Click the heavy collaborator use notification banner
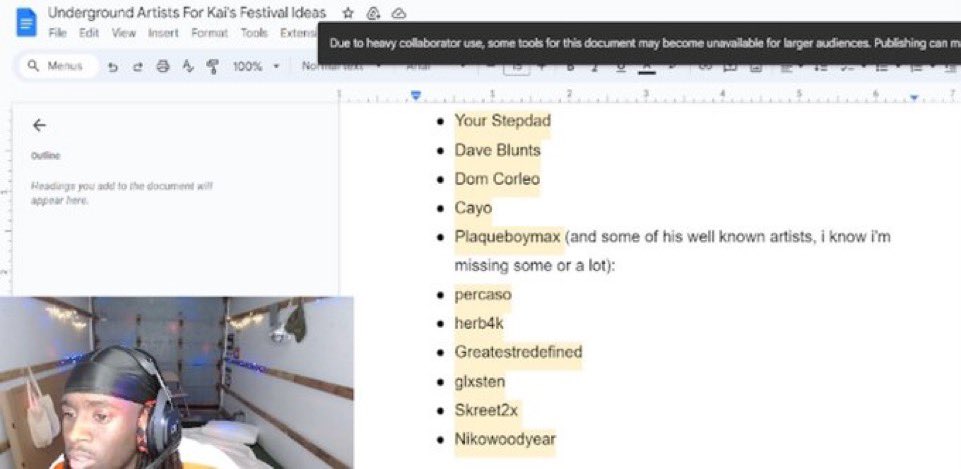The image size is (961, 469). (x=639, y=44)
